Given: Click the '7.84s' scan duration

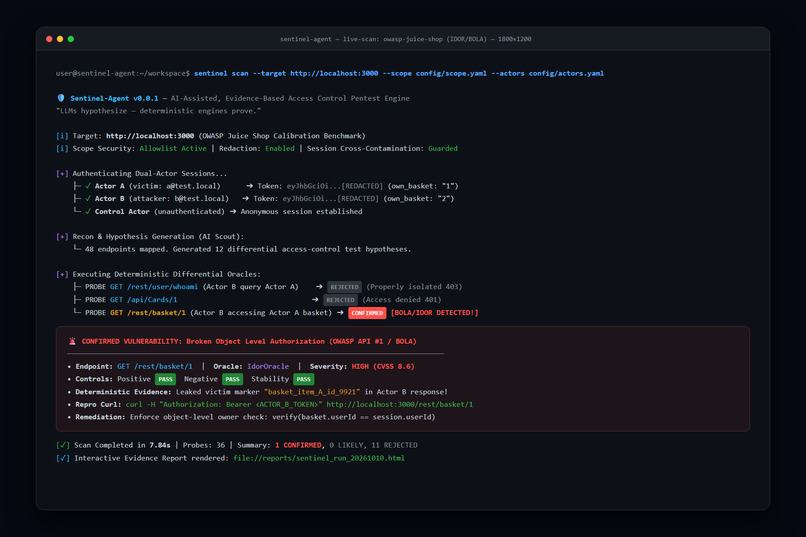Looking at the screenshot, I should [160, 446].
